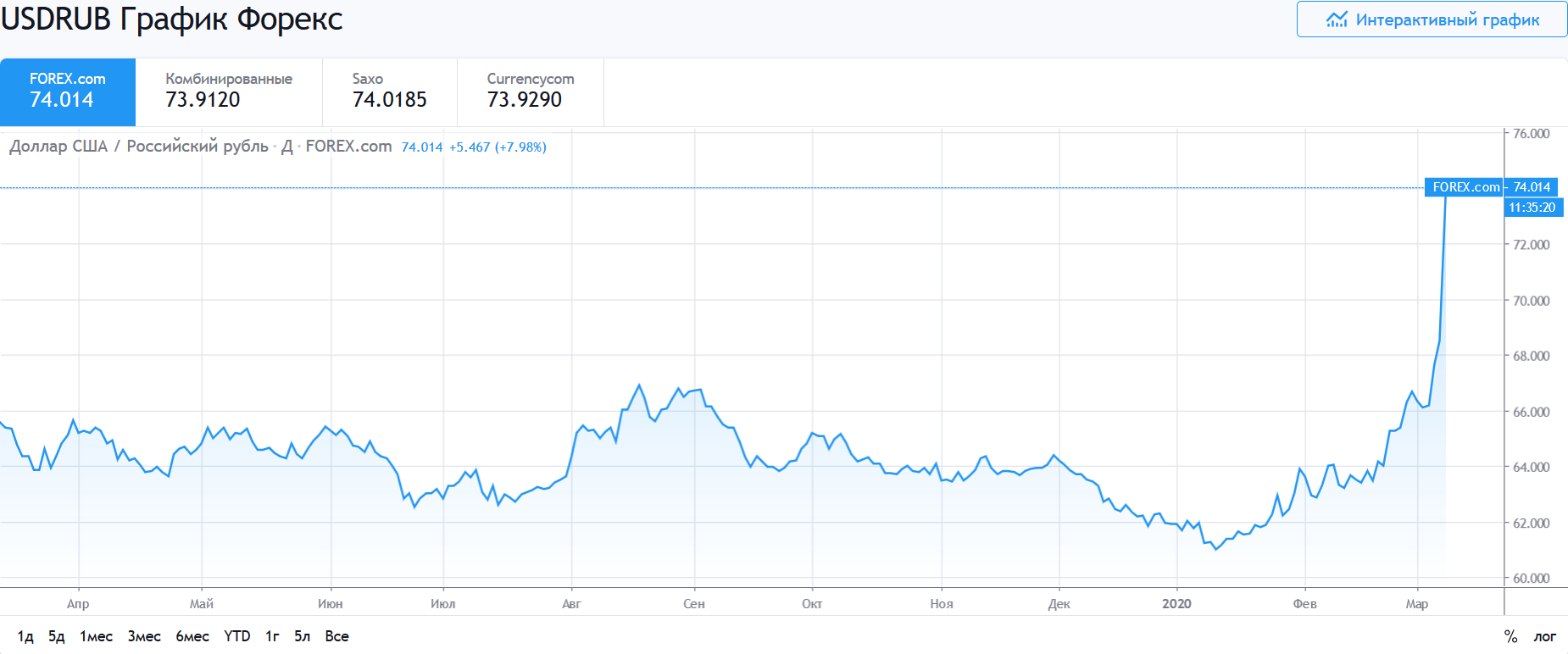
Task: Toggle percent scale with % button
Action: pos(1510,636)
